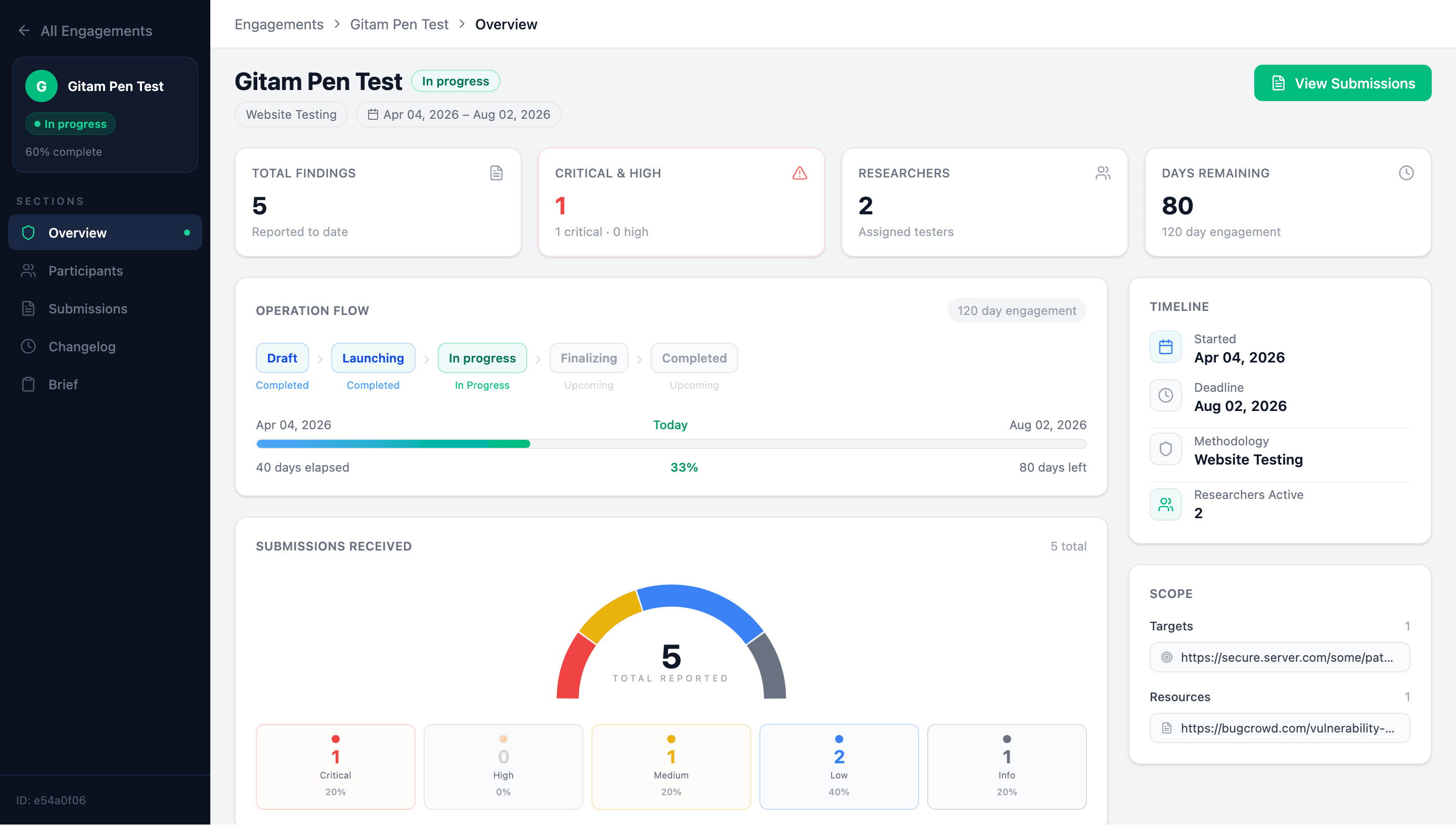The width and height of the screenshot is (1456, 825).
Task: Click the green status dot on Overview item
Action: click(x=187, y=233)
